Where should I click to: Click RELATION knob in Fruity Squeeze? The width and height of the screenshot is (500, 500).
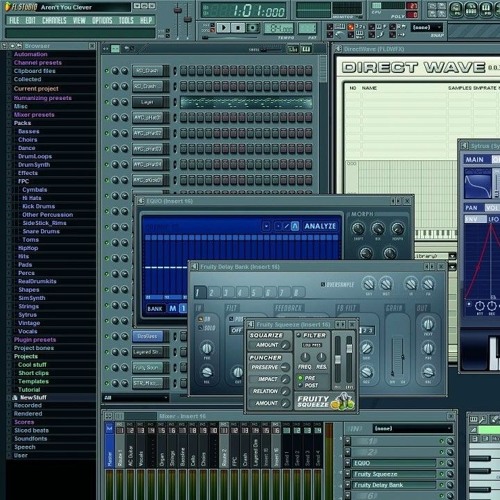pyautogui.click(x=285, y=391)
